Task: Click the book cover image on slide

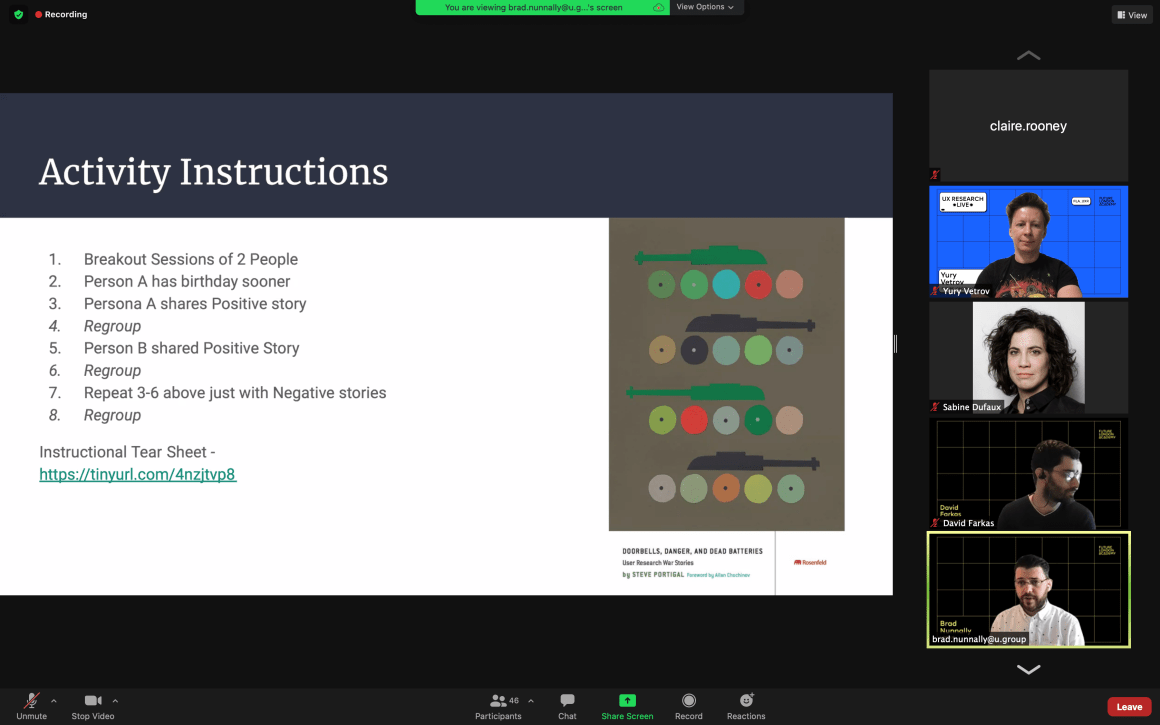Action: click(x=726, y=374)
